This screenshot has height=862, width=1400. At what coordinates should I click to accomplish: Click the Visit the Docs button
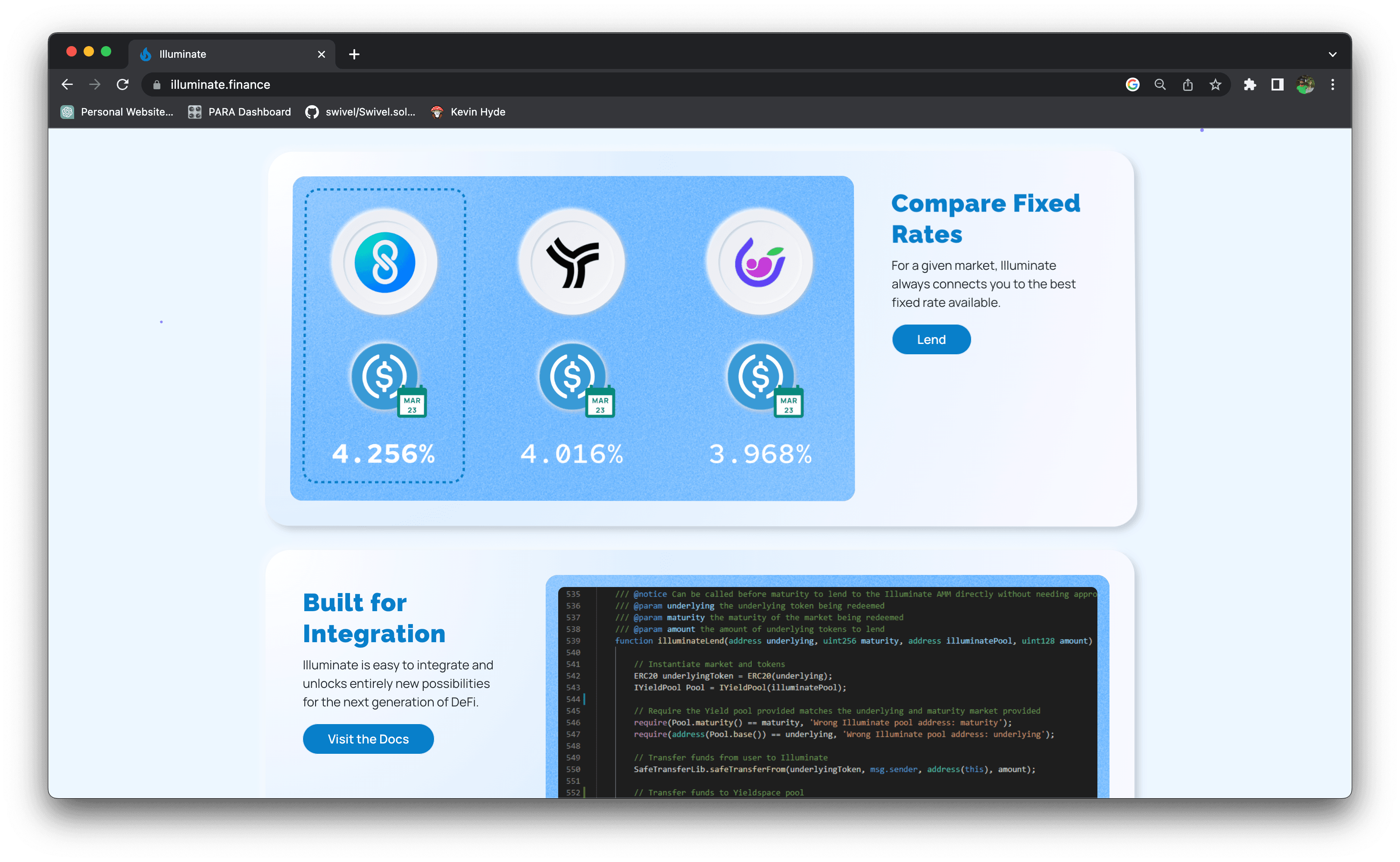point(368,739)
